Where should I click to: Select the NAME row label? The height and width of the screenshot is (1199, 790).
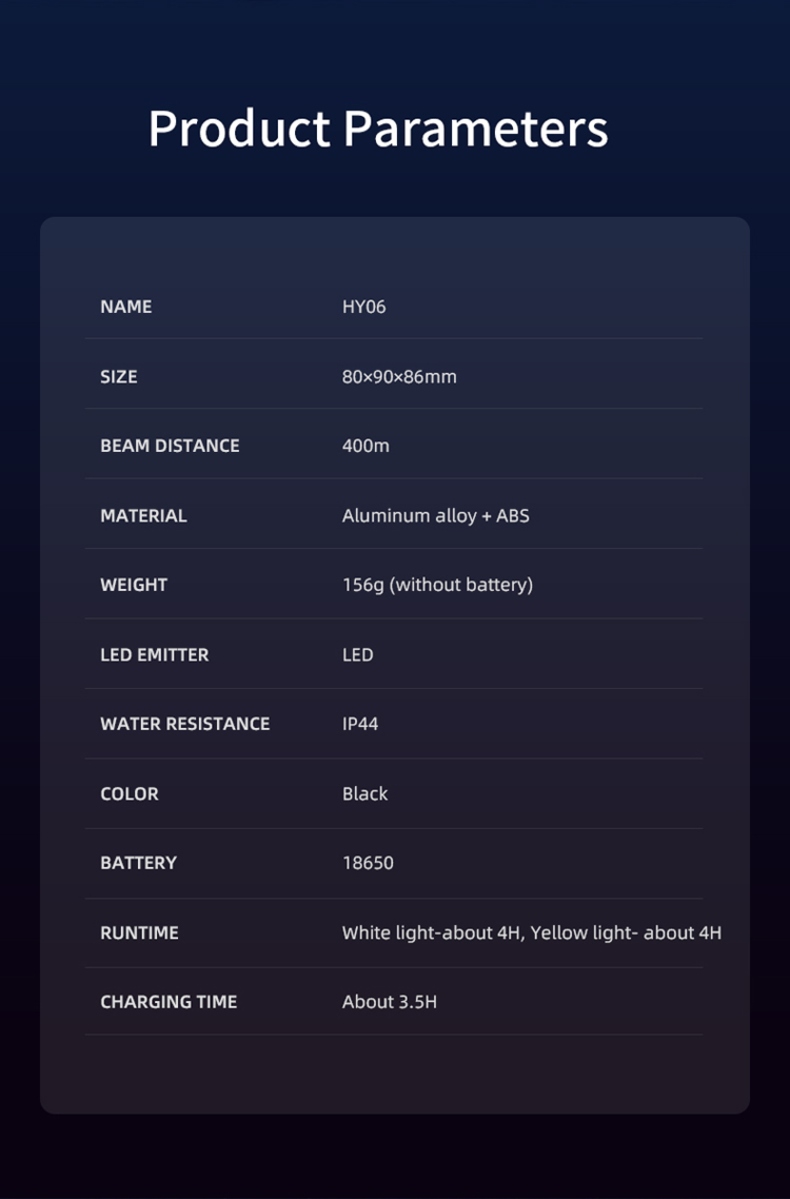[x=126, y=307]
